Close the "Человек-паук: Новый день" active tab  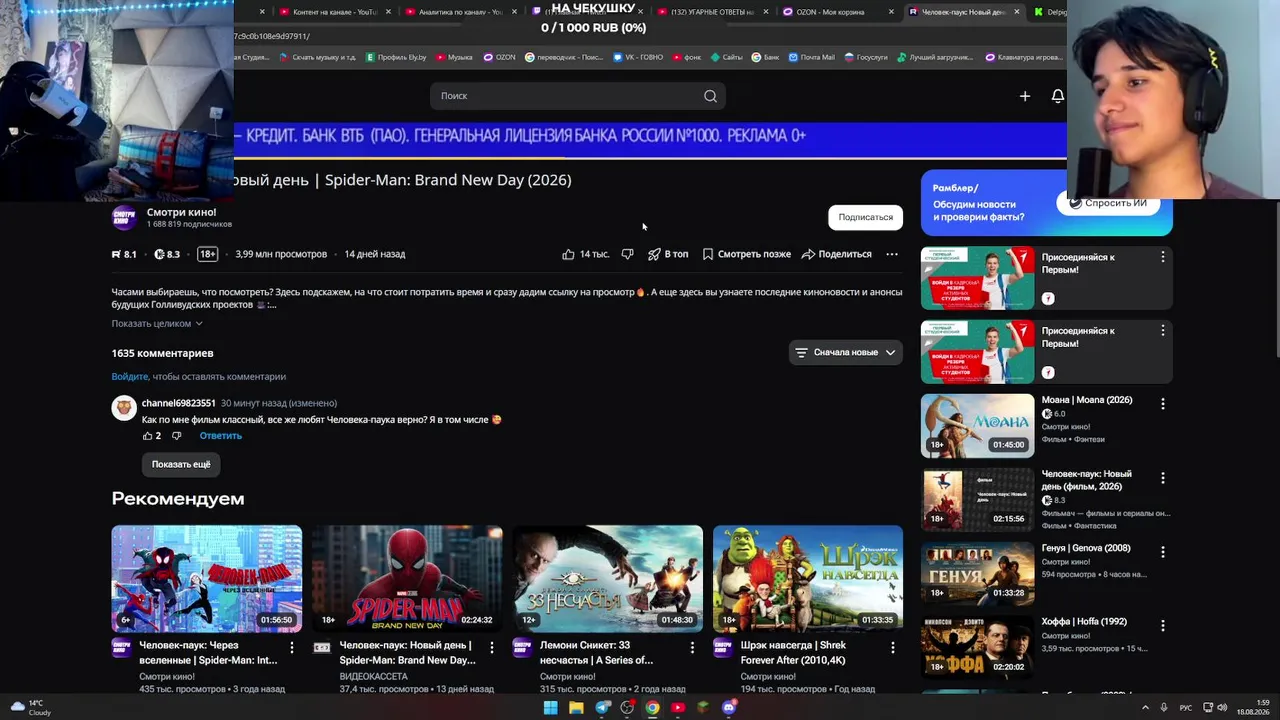click(x=1017, y=12)
